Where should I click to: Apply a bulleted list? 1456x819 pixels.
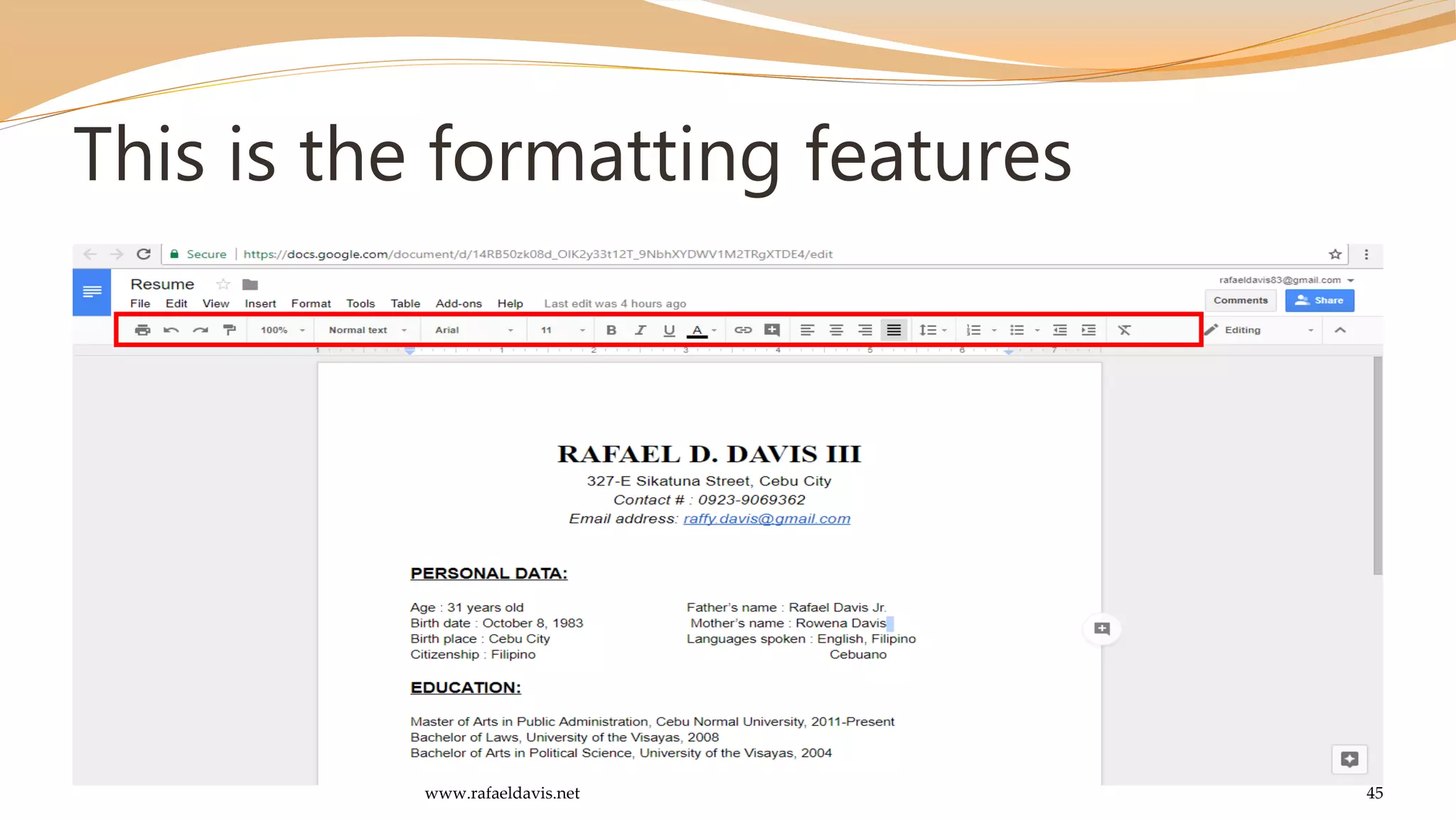point(1017,330)
